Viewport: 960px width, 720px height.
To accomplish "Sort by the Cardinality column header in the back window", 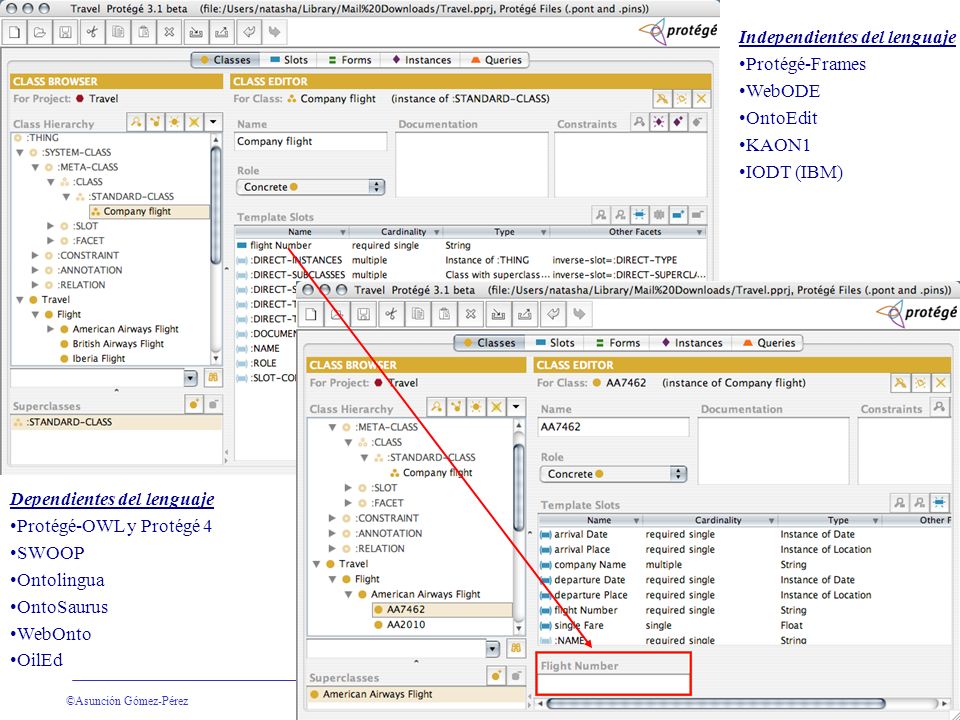I will pos(396,232).
